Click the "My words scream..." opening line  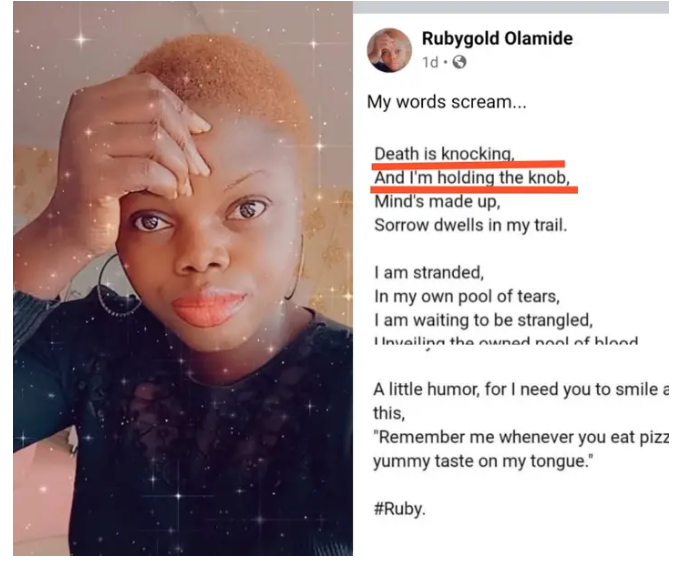click(447, 102)
